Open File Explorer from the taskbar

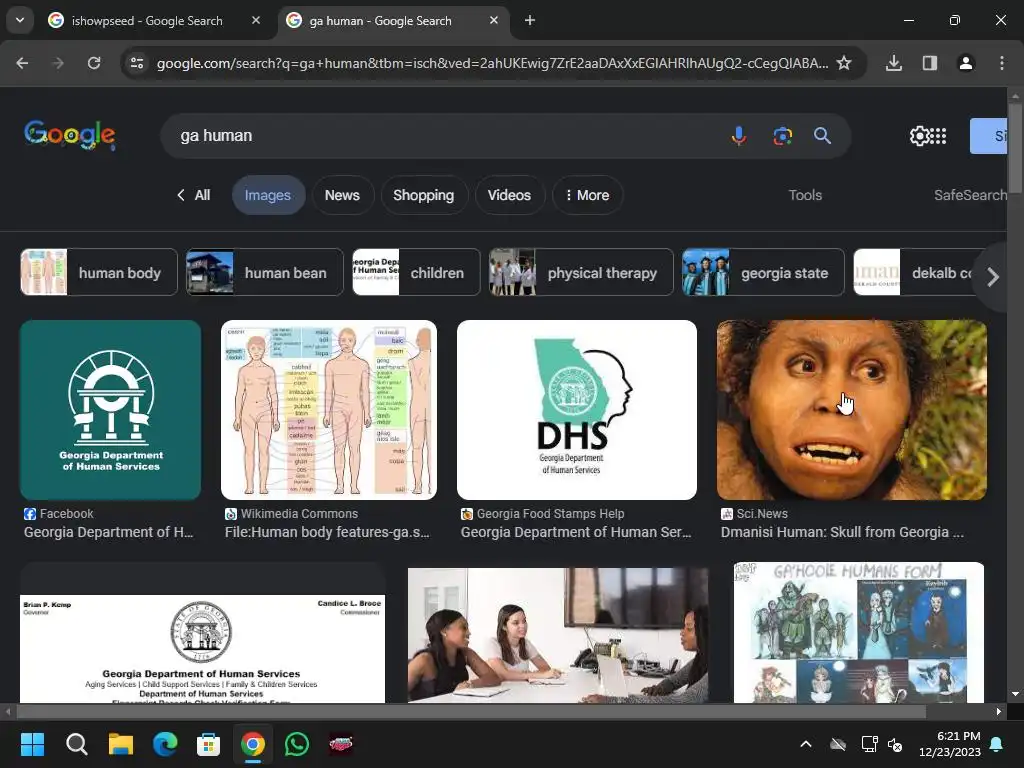[x=121, y=744]
